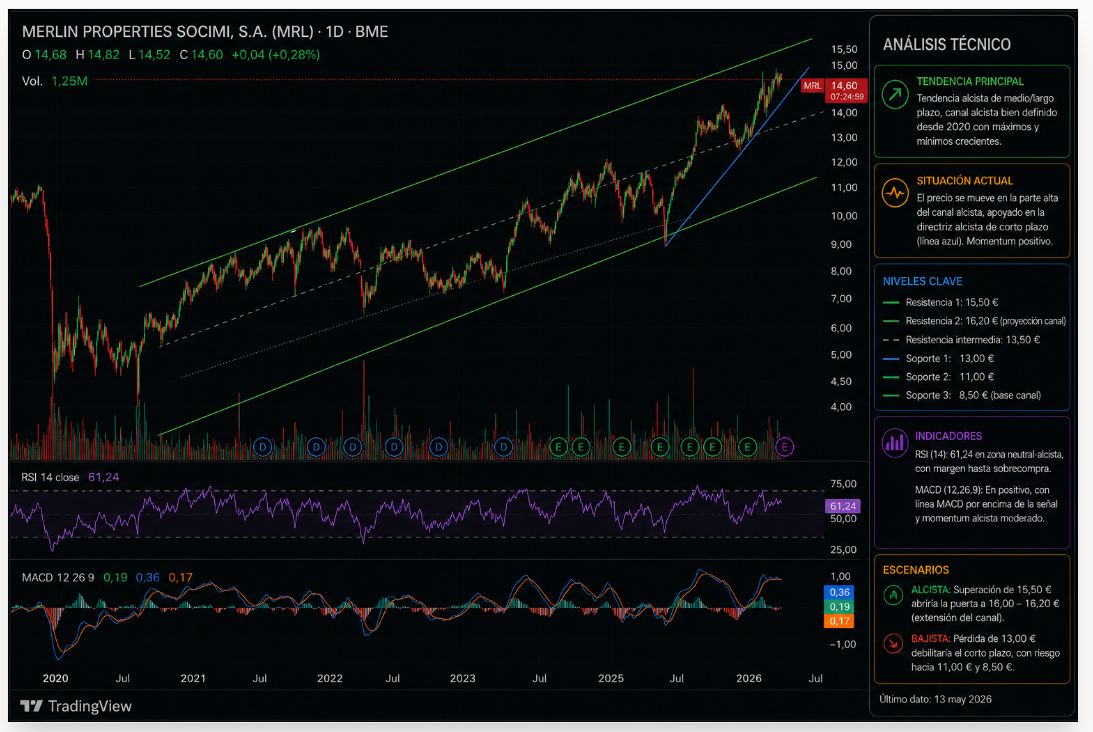Select the purple E earnings marker
This screenshot has height=732, width=1093.
784,447
